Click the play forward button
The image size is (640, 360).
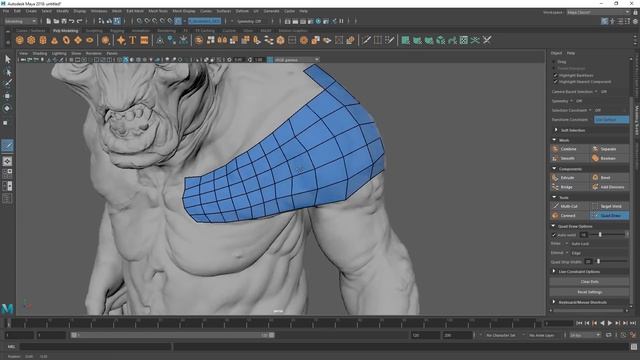coord(610,323)
